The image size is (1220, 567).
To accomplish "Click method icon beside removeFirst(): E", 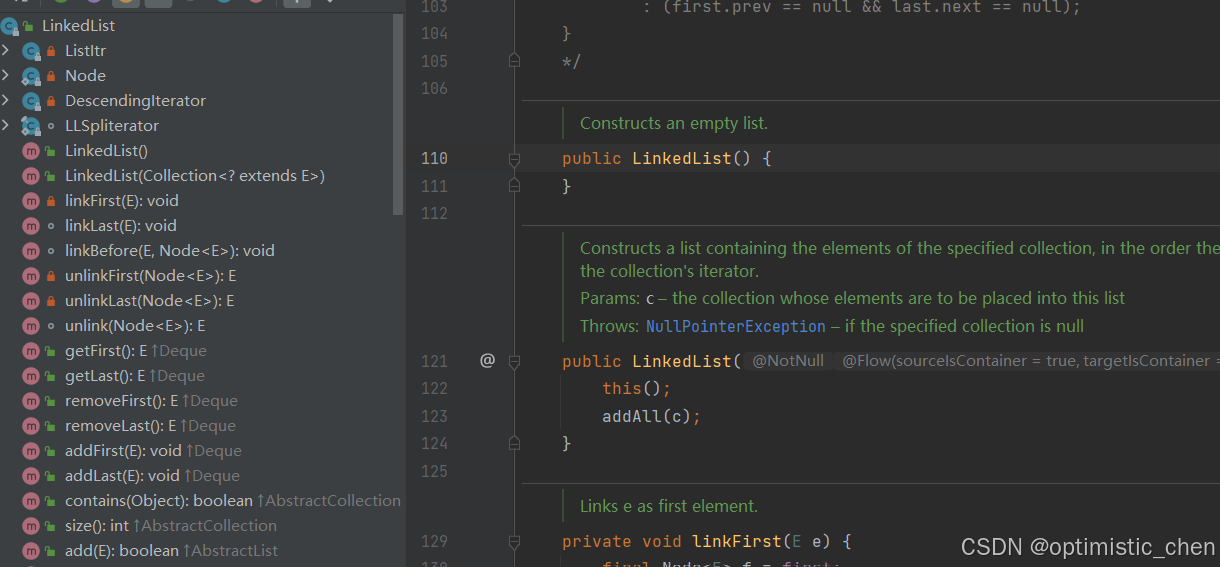I will point(31,401).
